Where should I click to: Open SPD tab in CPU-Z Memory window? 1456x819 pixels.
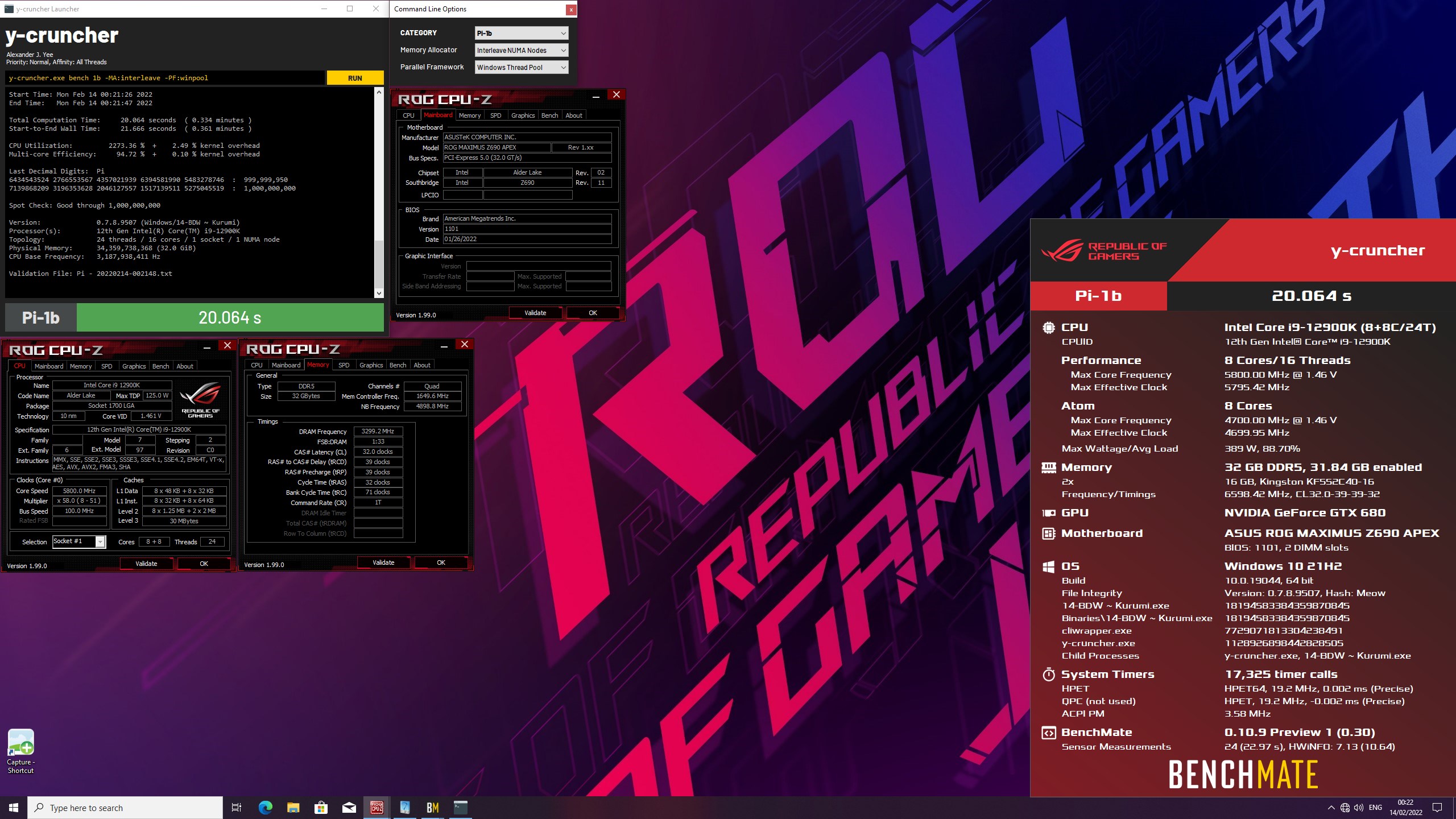pyautogui.click(x=344, y=365)
